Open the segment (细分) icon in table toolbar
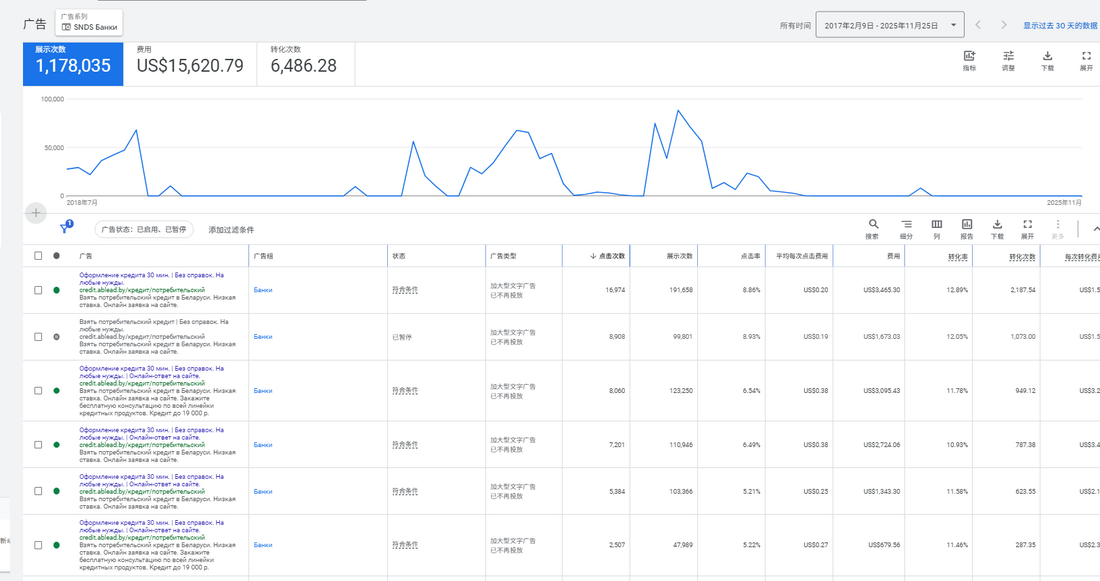 click(x=906, y=228)
